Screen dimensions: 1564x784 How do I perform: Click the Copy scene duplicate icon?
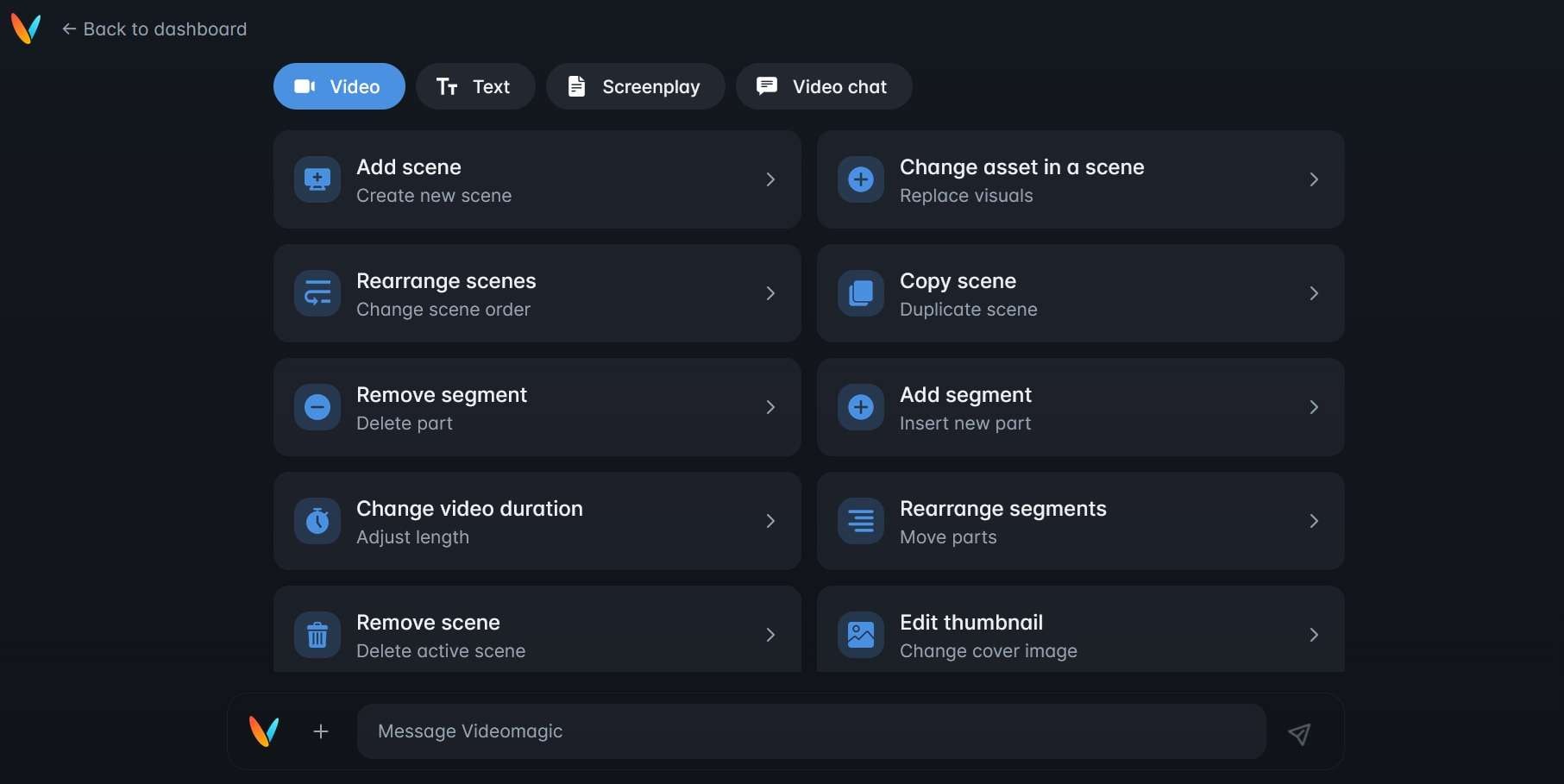(861, 293)
